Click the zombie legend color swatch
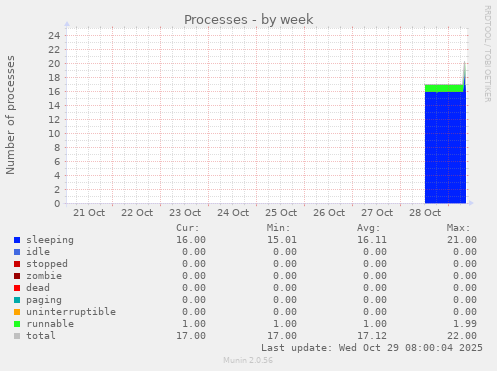 tap(17, 276)
